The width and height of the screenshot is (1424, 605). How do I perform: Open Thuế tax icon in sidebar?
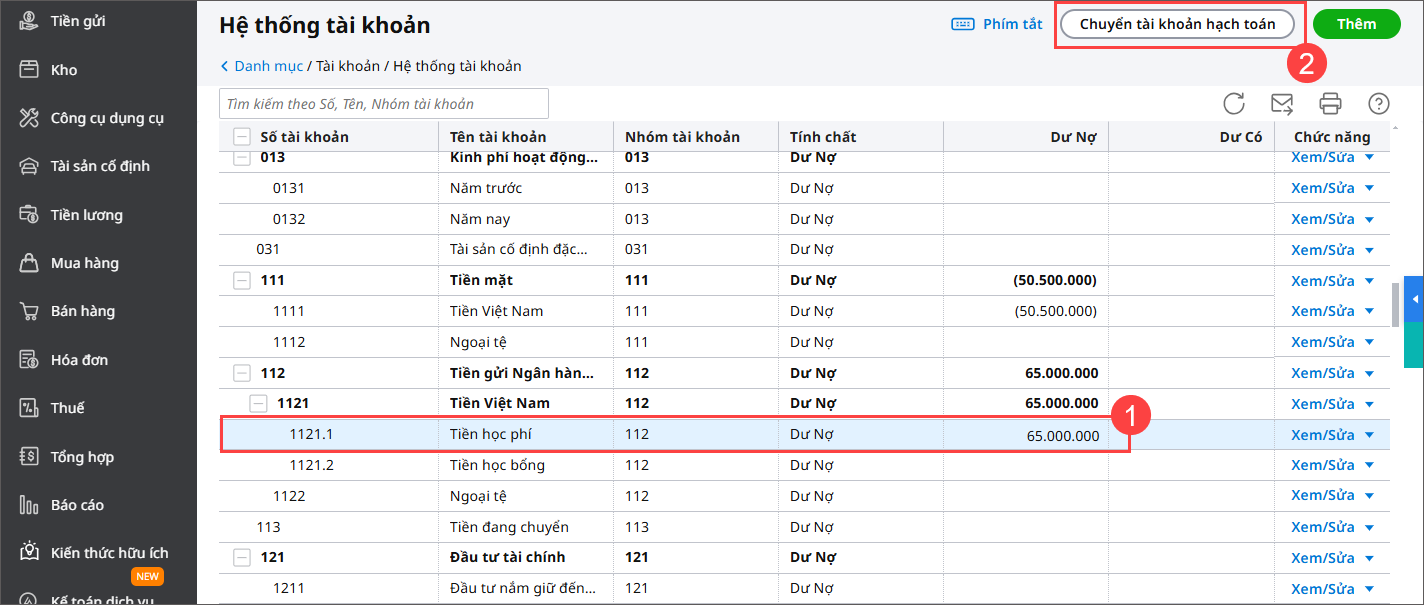point(30,408)
